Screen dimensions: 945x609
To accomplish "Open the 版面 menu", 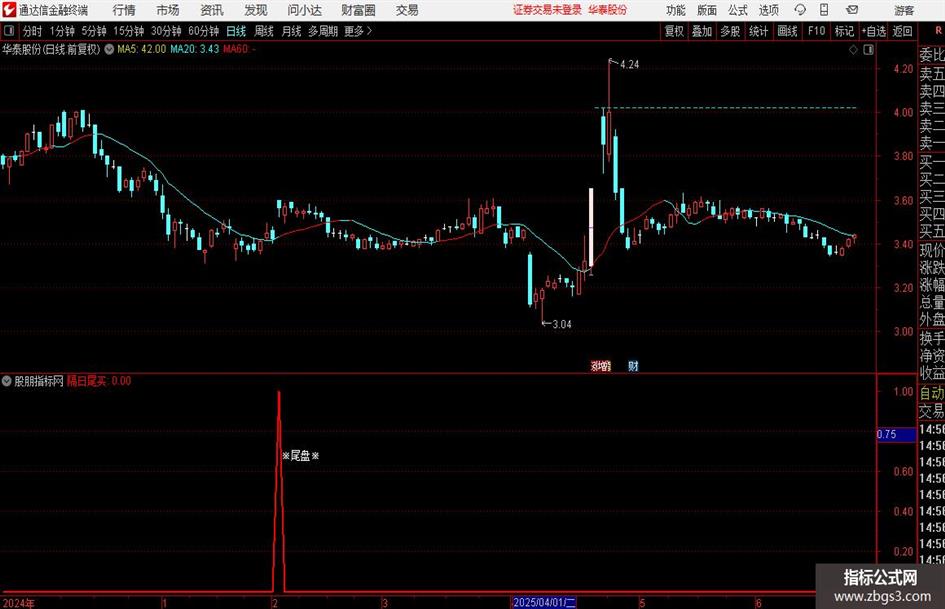I will (x=707, y=10).
